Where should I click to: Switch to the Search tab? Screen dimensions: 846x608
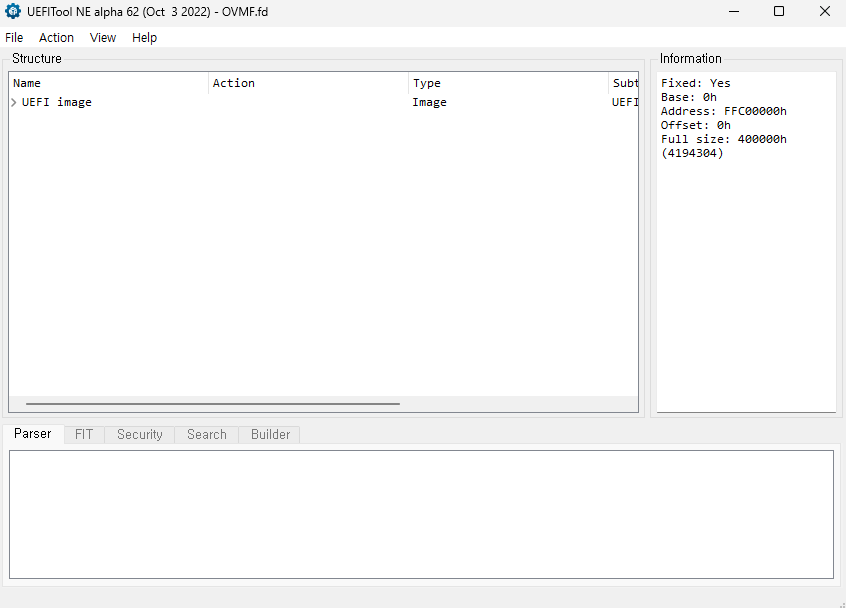coord(206,434)
